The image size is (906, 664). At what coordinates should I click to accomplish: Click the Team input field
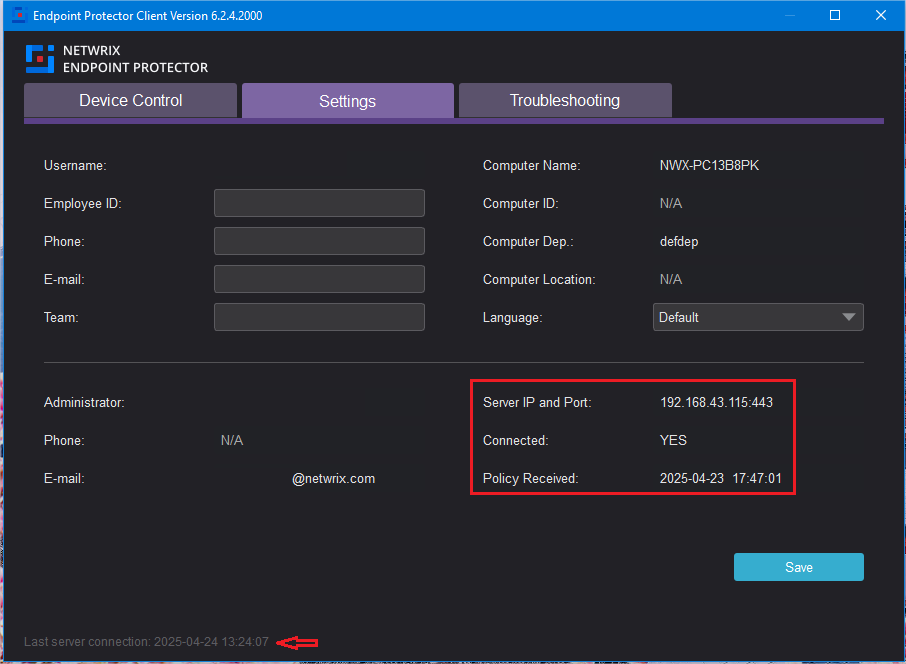[x=318, y=317]
